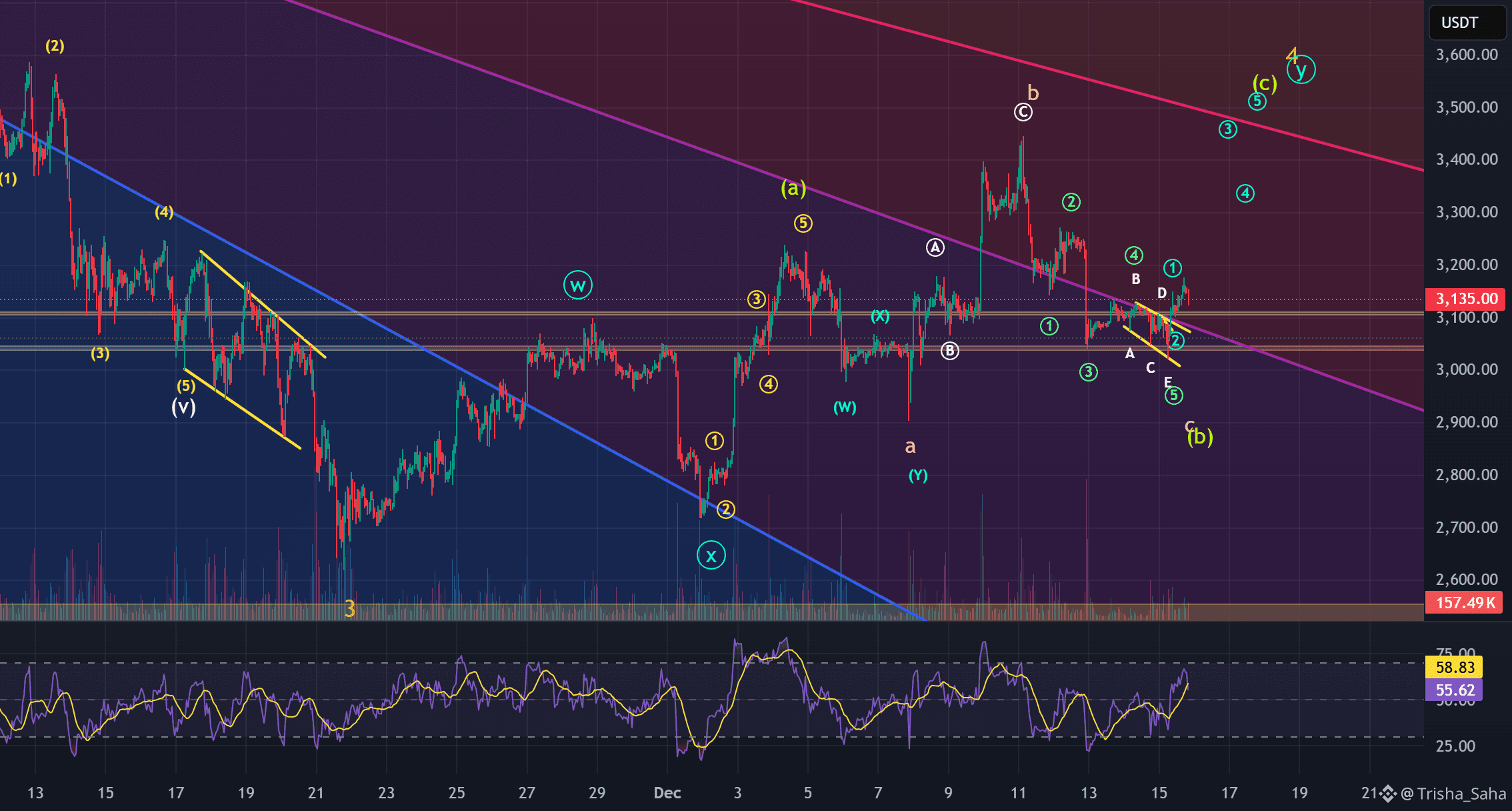This screenshot has height=811, width=1512.
Task: Select the teal circled x wave marker
Action: coord(711,556)
